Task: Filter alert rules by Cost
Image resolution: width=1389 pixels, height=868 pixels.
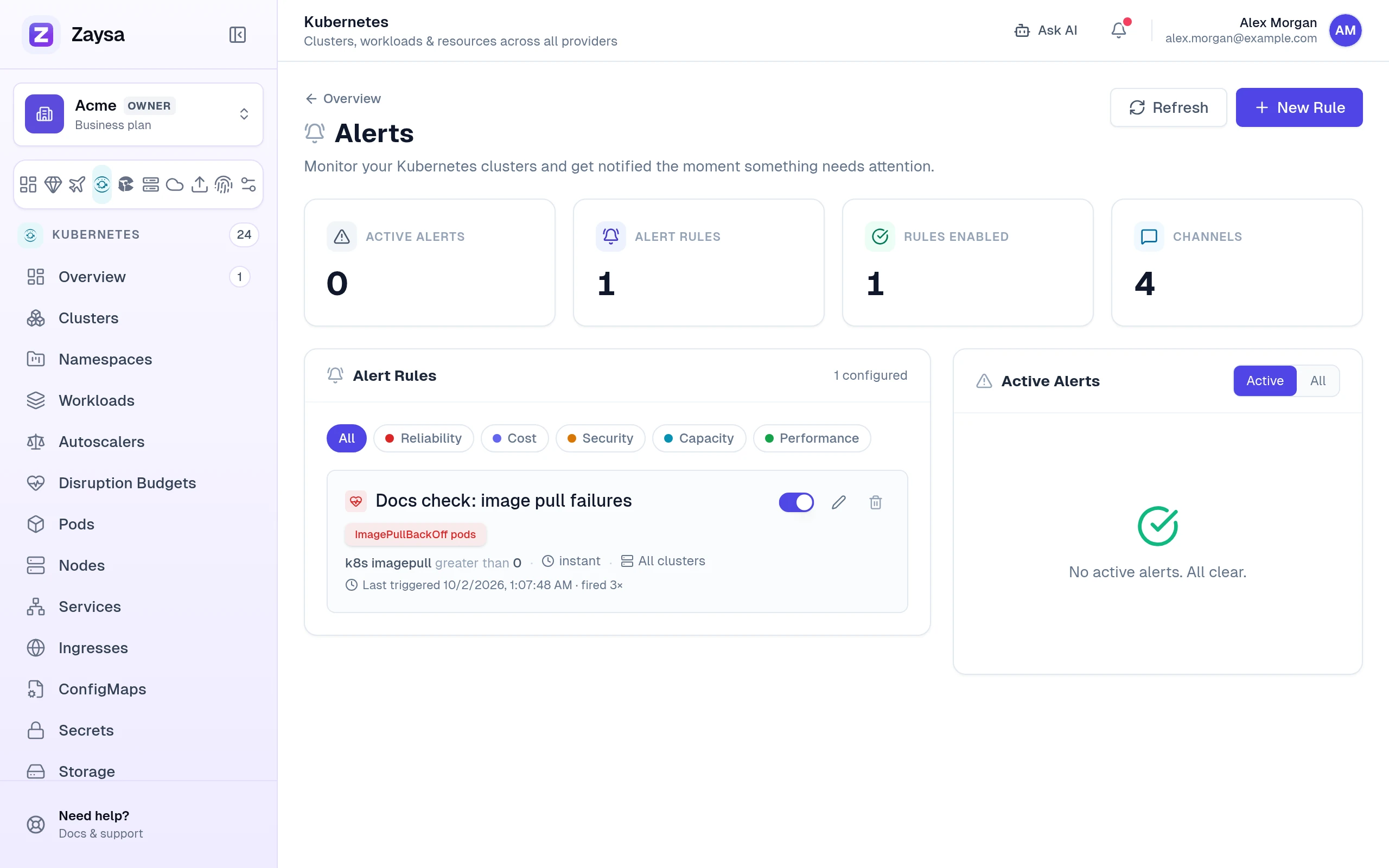Action: (x=515, y=438)
